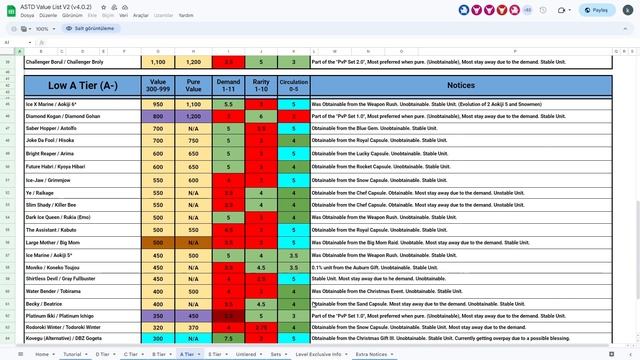Viewport: 640px width, 360px height.
Task: Click the move-to-folder icon beside title
Action: pyautogui.click(x=114, y=7)
